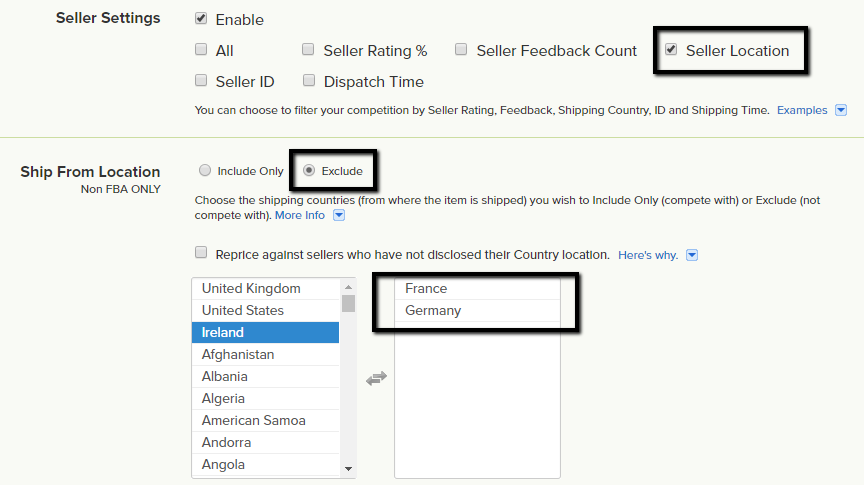Click the swap arrows between country lists
This screenshot has width=864, height=485.
coord(376,378)
